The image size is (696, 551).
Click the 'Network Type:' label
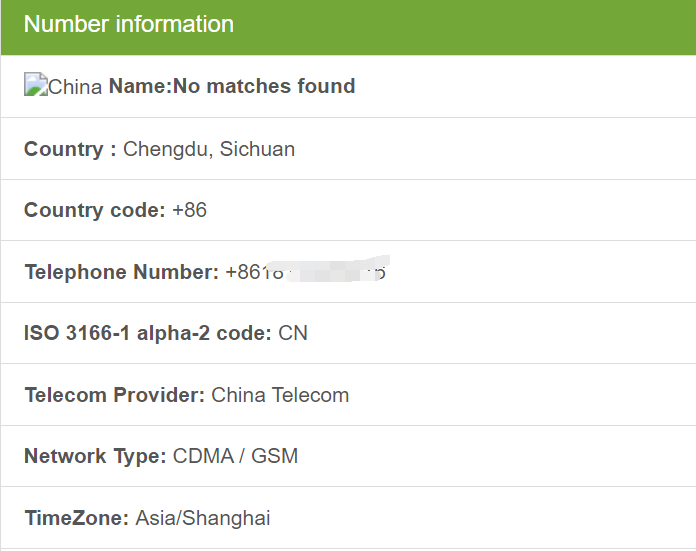click(x=95, y=456)
